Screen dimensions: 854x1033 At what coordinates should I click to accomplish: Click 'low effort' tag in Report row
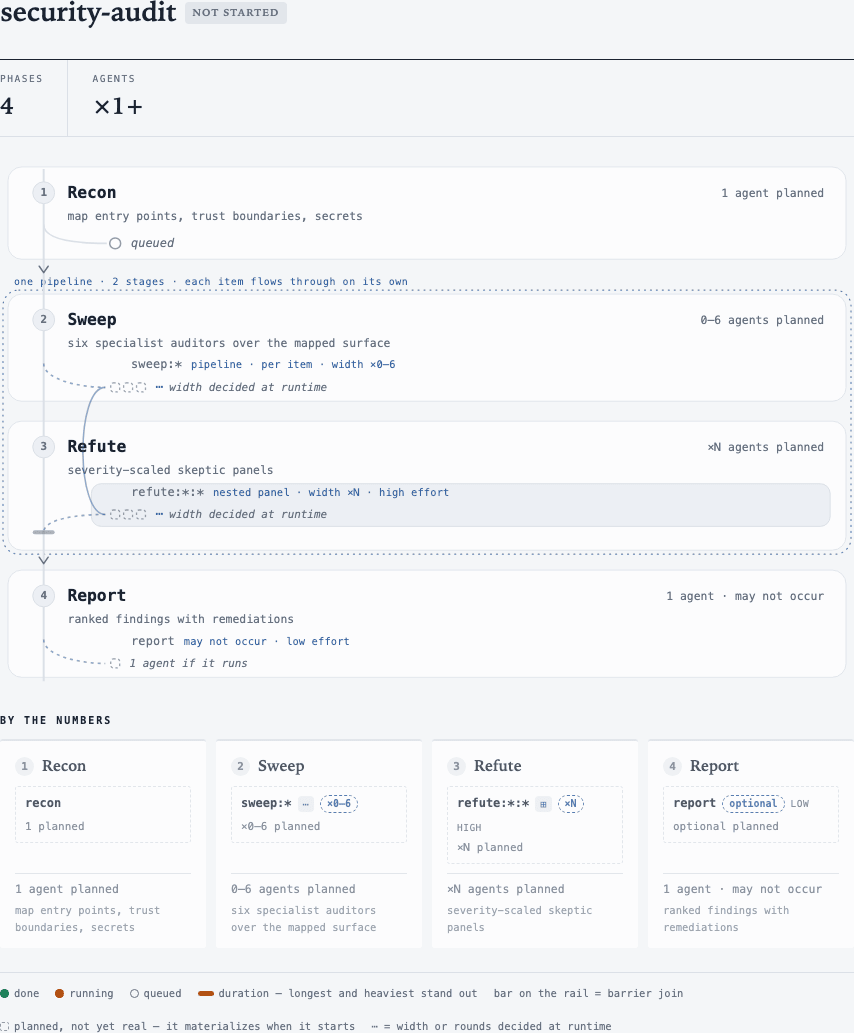[x=318, y=641]
